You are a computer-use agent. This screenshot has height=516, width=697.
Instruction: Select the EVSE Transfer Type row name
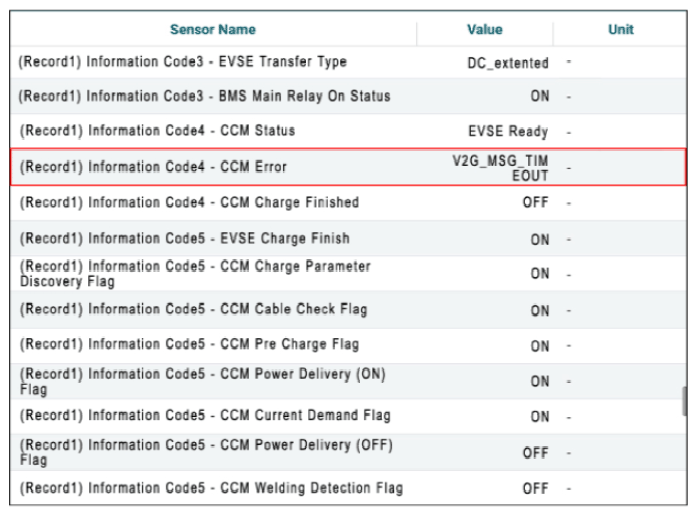tap(183, 61)
